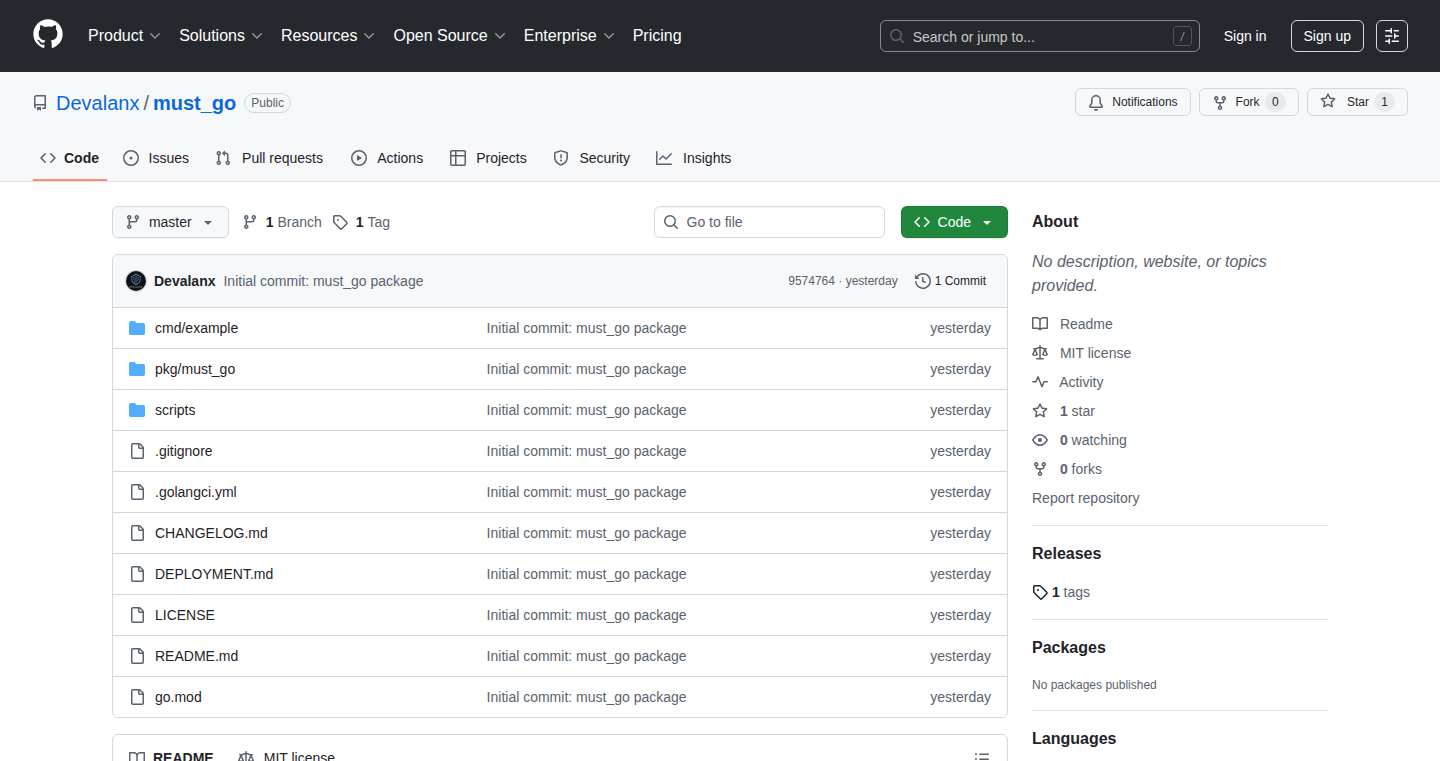The image size is (1440, 761).
Task: View the 1 Tag link
Action: point(361,222)
